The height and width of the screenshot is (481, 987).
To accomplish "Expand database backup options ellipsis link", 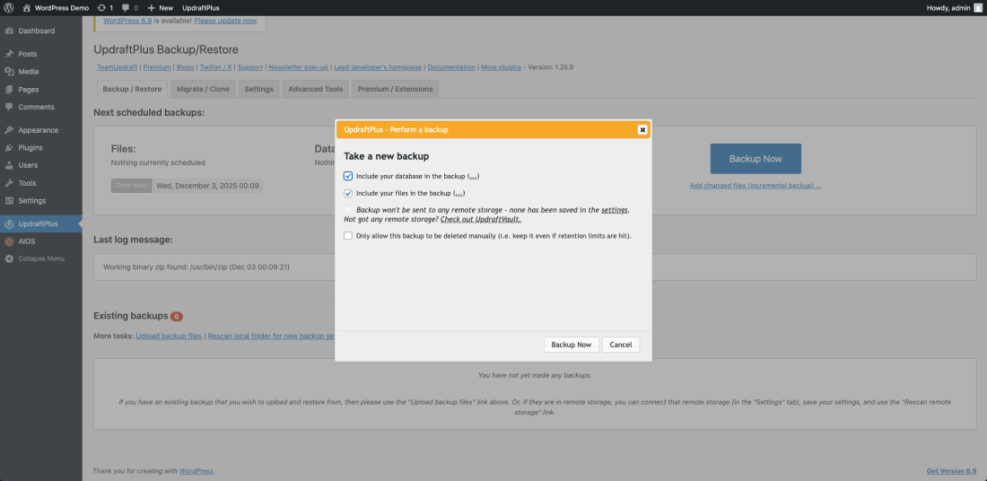I will [473, 176].
